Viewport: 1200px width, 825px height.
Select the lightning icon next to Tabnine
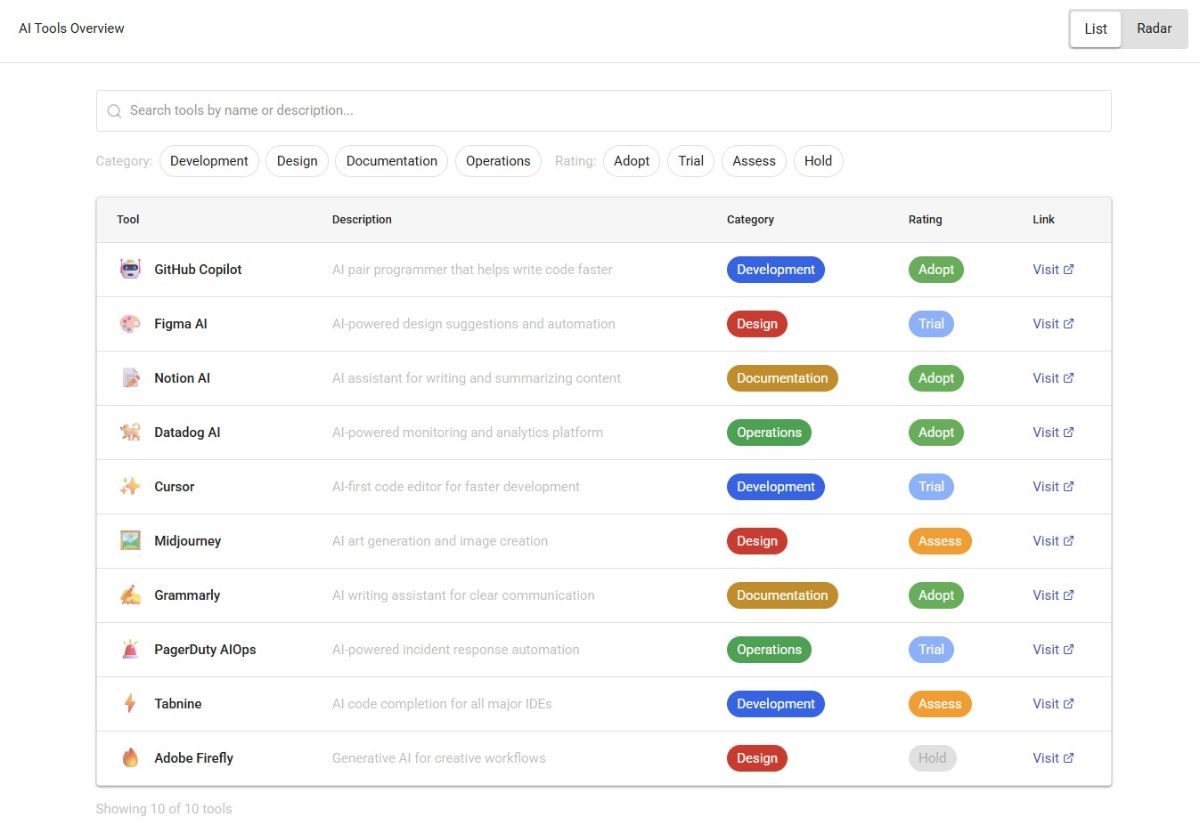(x=131, y=703)
